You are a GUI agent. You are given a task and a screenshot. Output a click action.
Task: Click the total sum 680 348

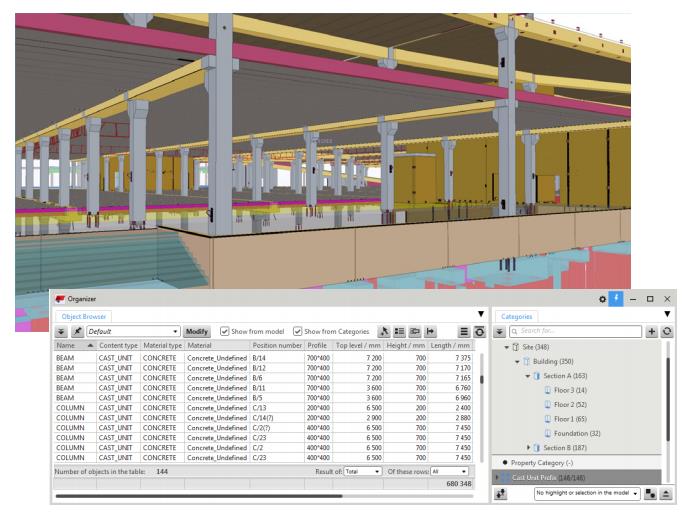pos(458,484)
